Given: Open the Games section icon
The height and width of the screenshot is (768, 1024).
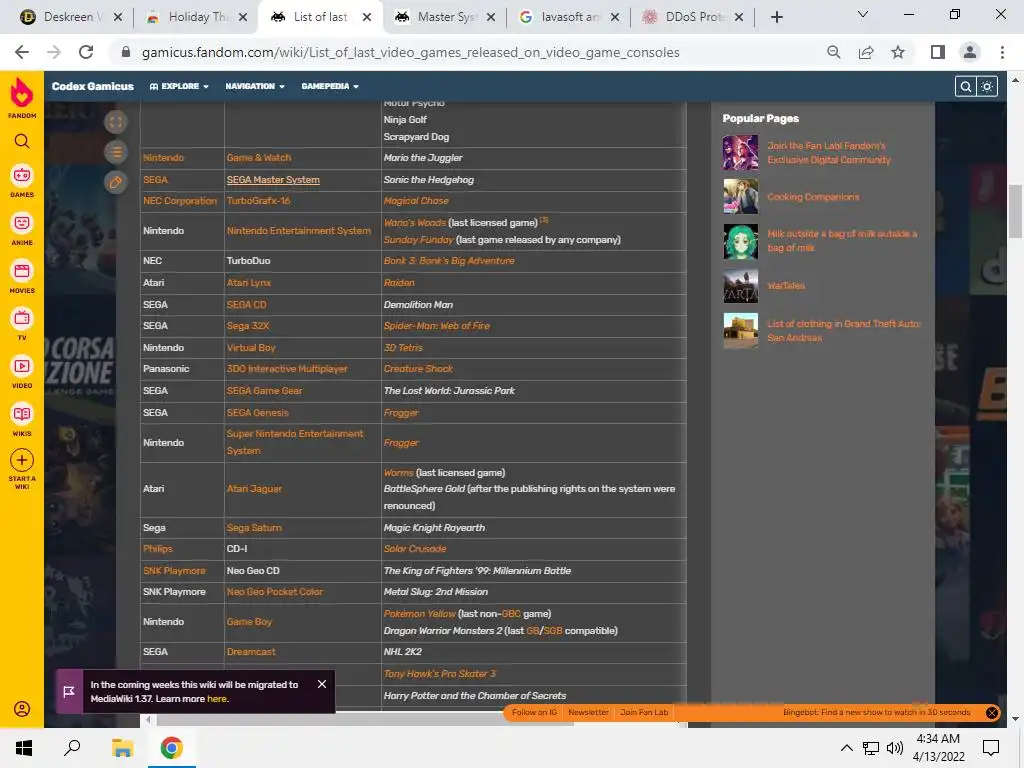Looking at the screenshot, I should coord(22,175).
